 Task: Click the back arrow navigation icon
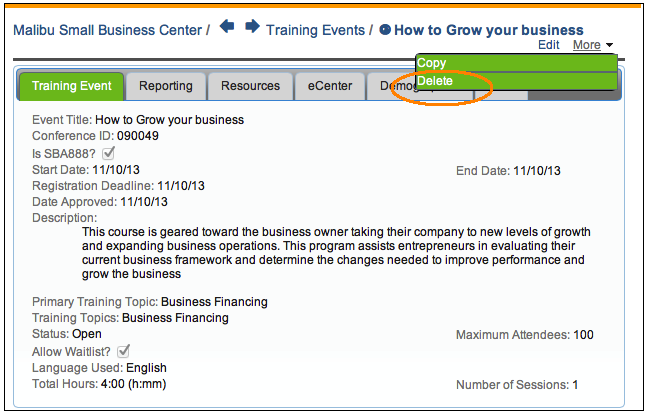pos(227,28)
